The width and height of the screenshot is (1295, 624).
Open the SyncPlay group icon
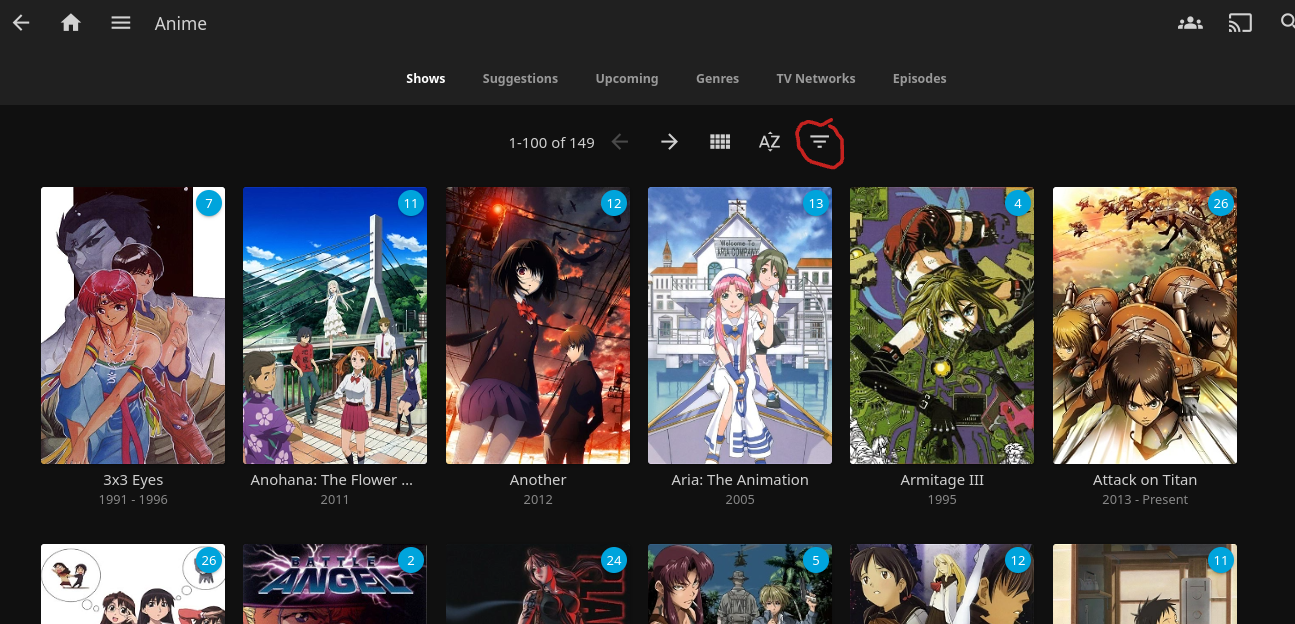click(x=1190, y=23)
